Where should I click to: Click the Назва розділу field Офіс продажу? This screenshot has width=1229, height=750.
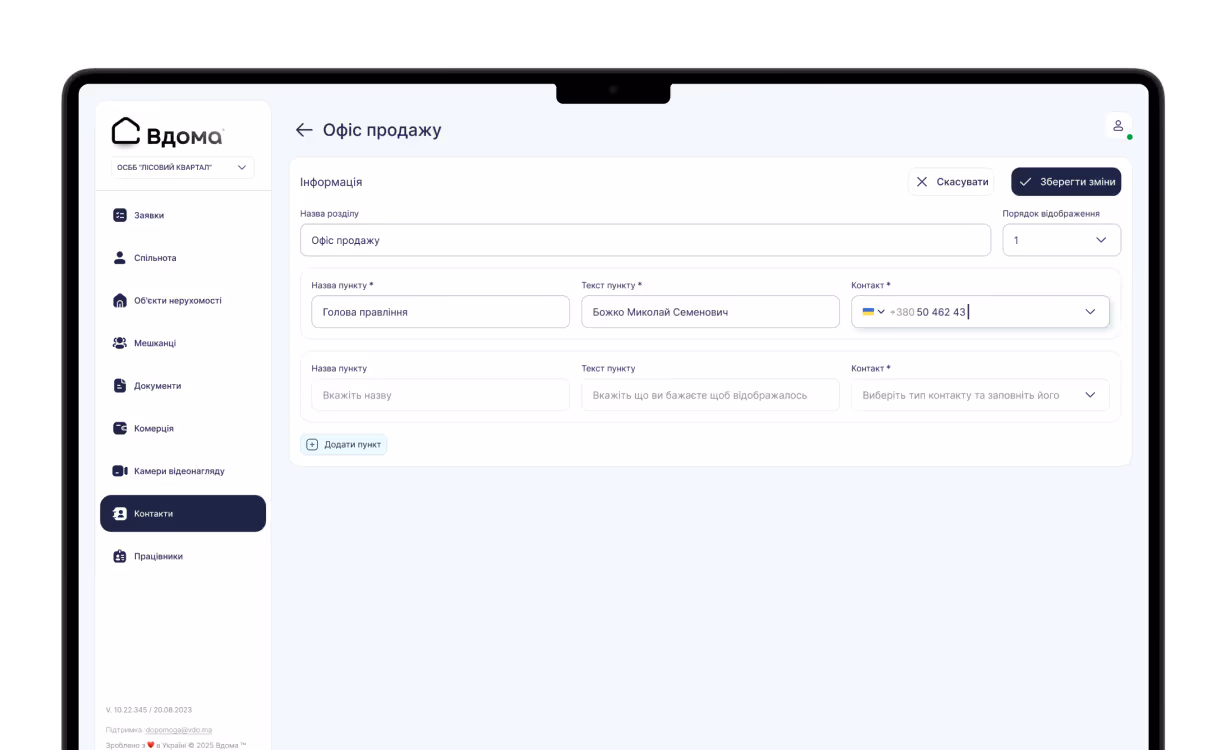click(645, 240)
